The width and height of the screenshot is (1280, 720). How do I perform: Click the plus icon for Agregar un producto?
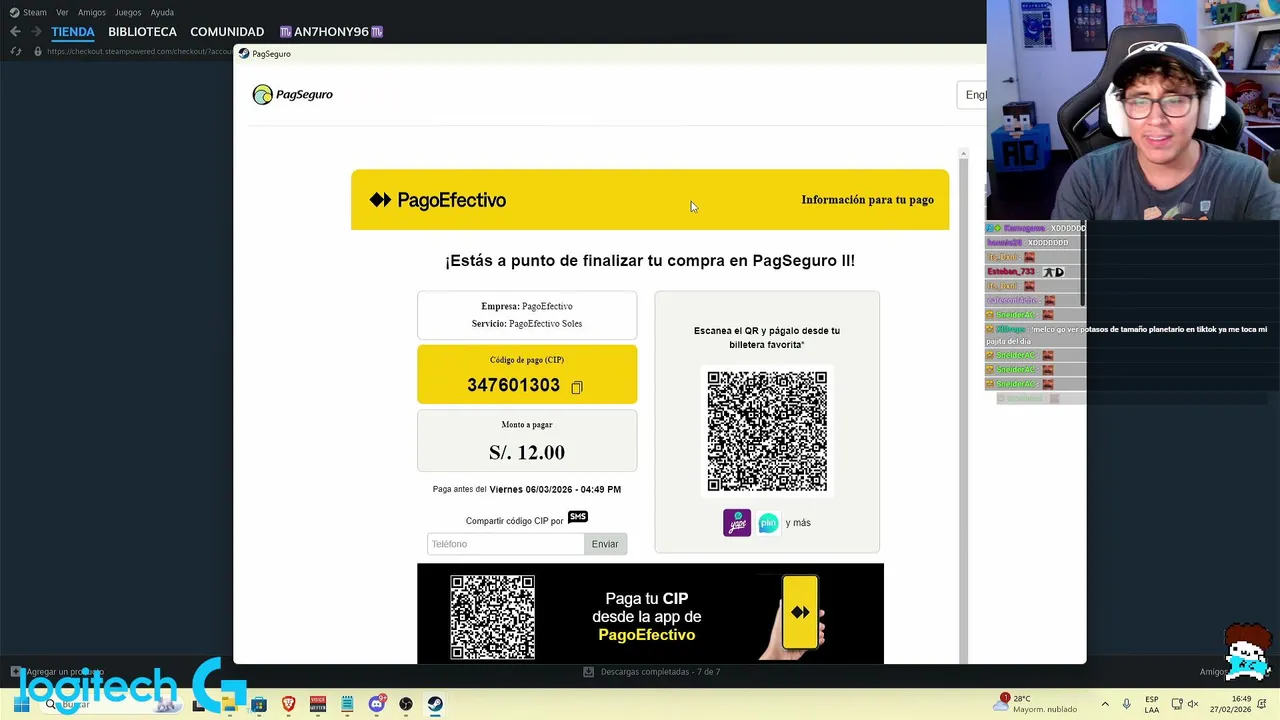[x=16, y=672]
